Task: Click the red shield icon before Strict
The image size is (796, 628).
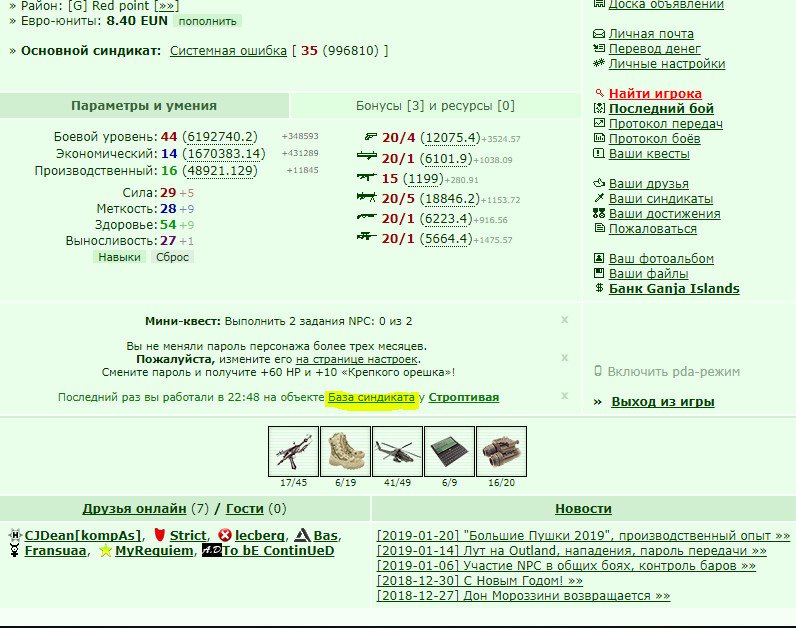Action: pyautogui.click(x=160, y=535)
